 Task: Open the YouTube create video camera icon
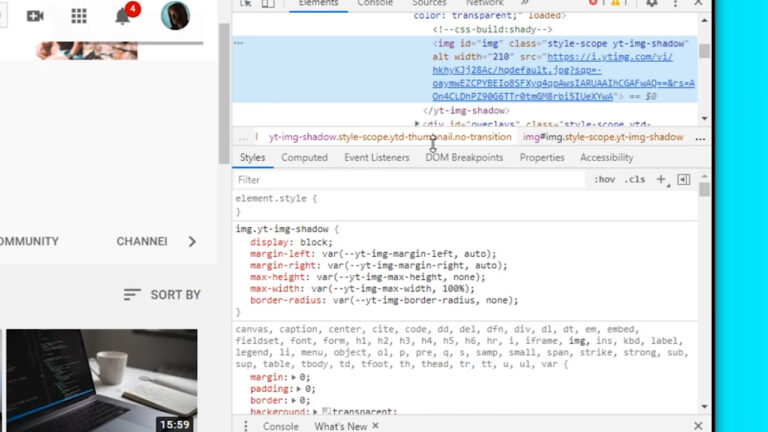[x=35, y=16]
